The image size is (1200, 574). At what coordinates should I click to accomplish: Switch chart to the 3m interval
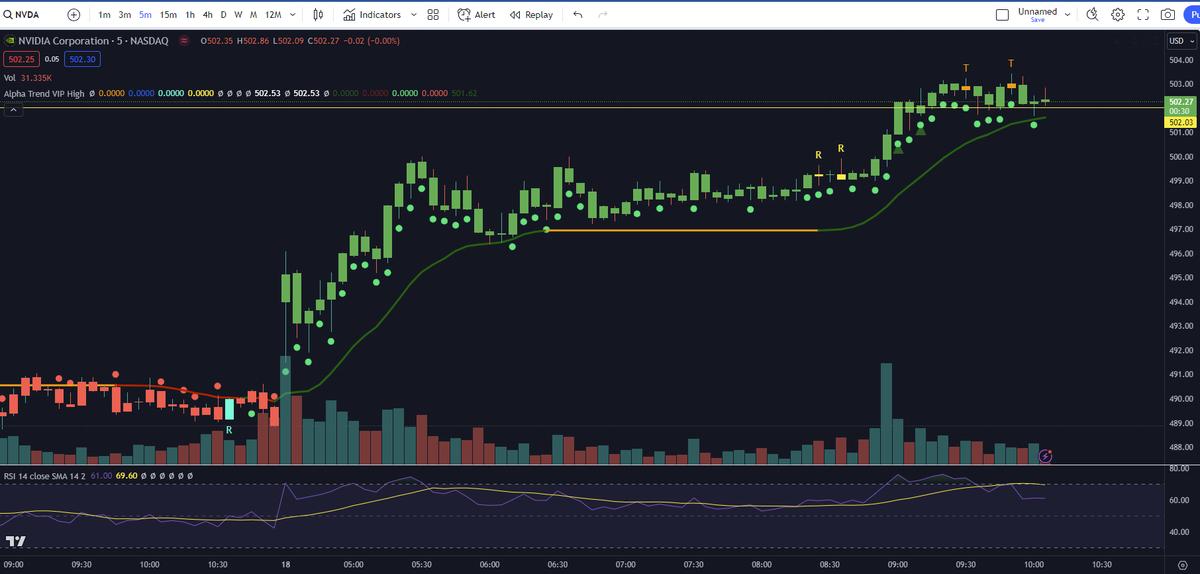pyautogui.click(x=124, y=15)
